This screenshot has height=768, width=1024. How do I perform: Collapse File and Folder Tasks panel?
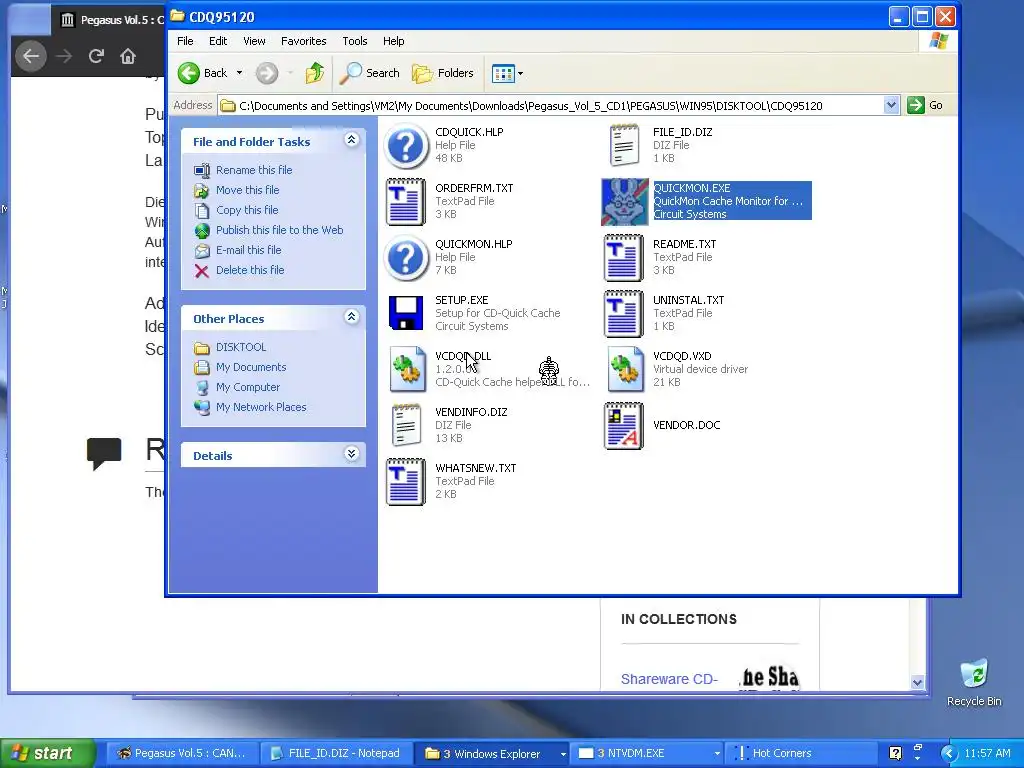351,140
